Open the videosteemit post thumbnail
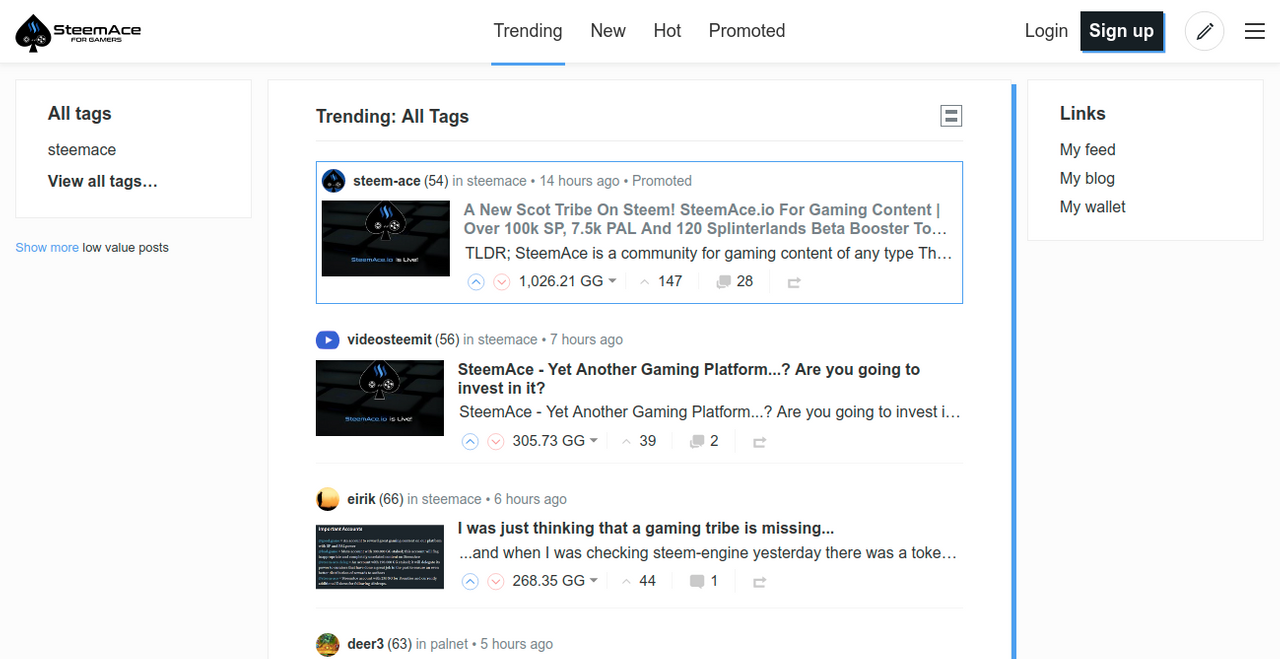The image size is (1280, 659). click(380, 398)
